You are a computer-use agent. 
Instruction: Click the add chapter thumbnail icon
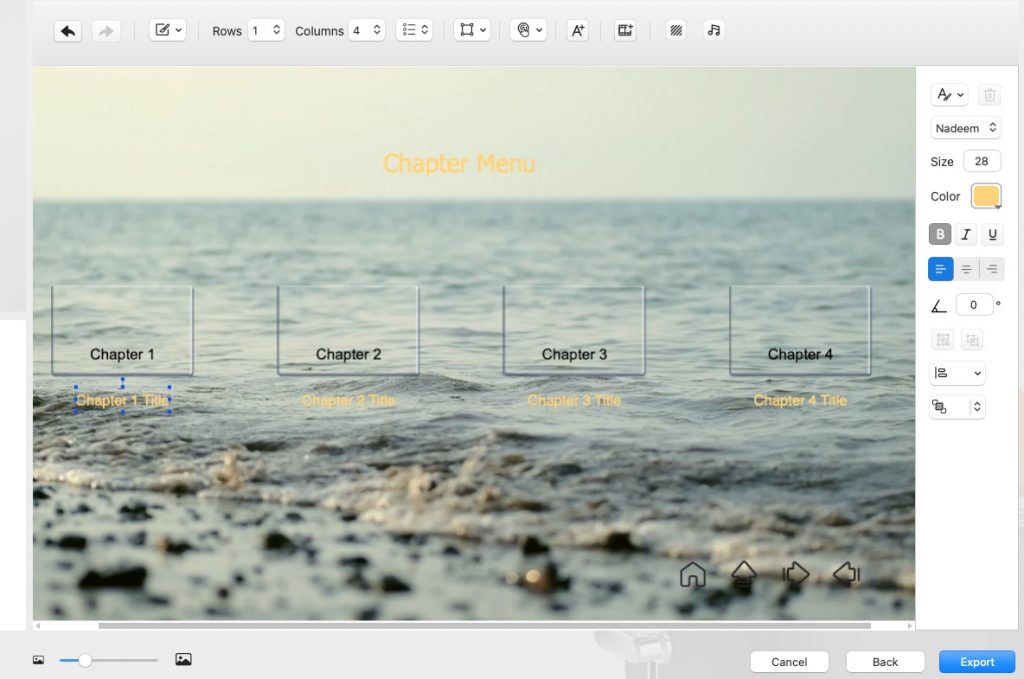626,31
